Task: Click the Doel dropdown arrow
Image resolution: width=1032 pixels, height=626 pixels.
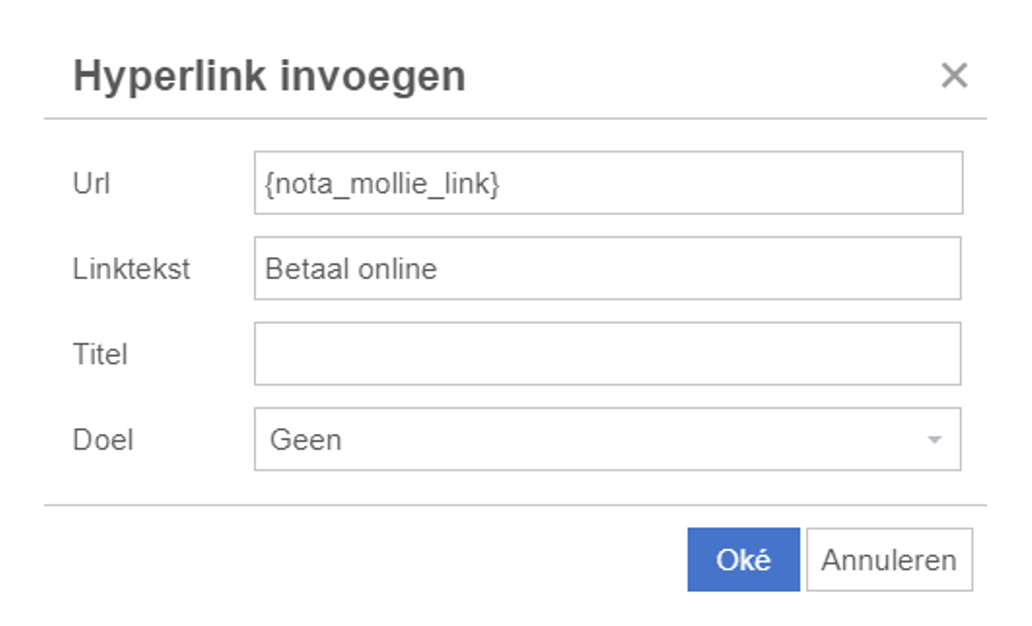Action: pyautogui.click(x=934, y=439)
